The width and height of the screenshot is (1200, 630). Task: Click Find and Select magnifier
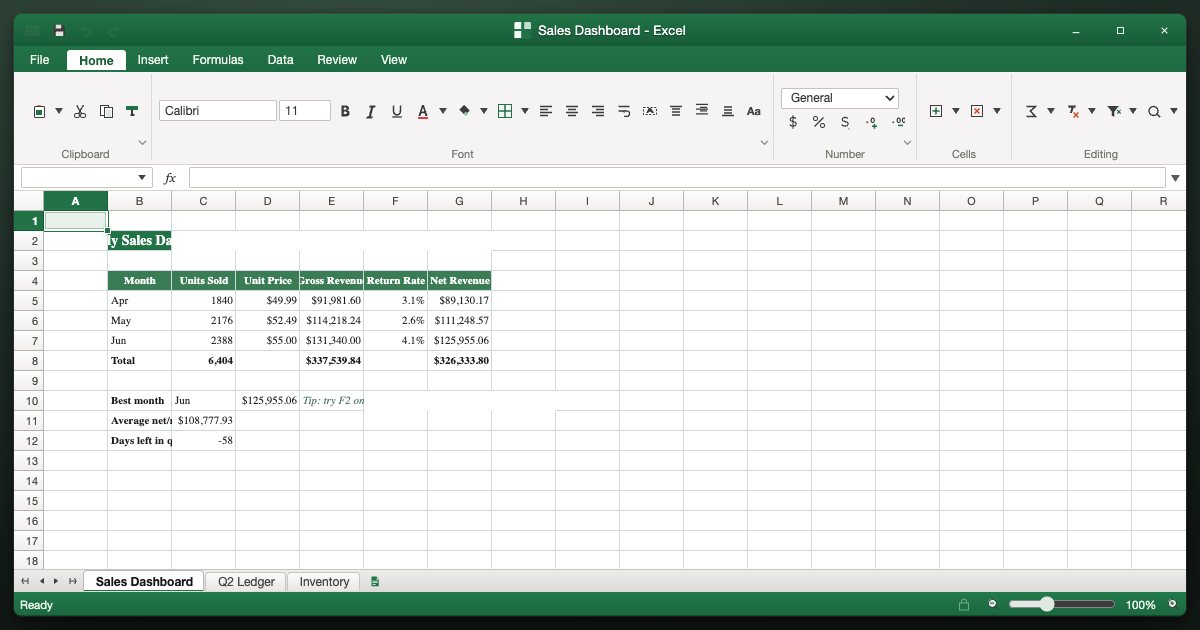pyautogui.click(x=1154, y=111)
